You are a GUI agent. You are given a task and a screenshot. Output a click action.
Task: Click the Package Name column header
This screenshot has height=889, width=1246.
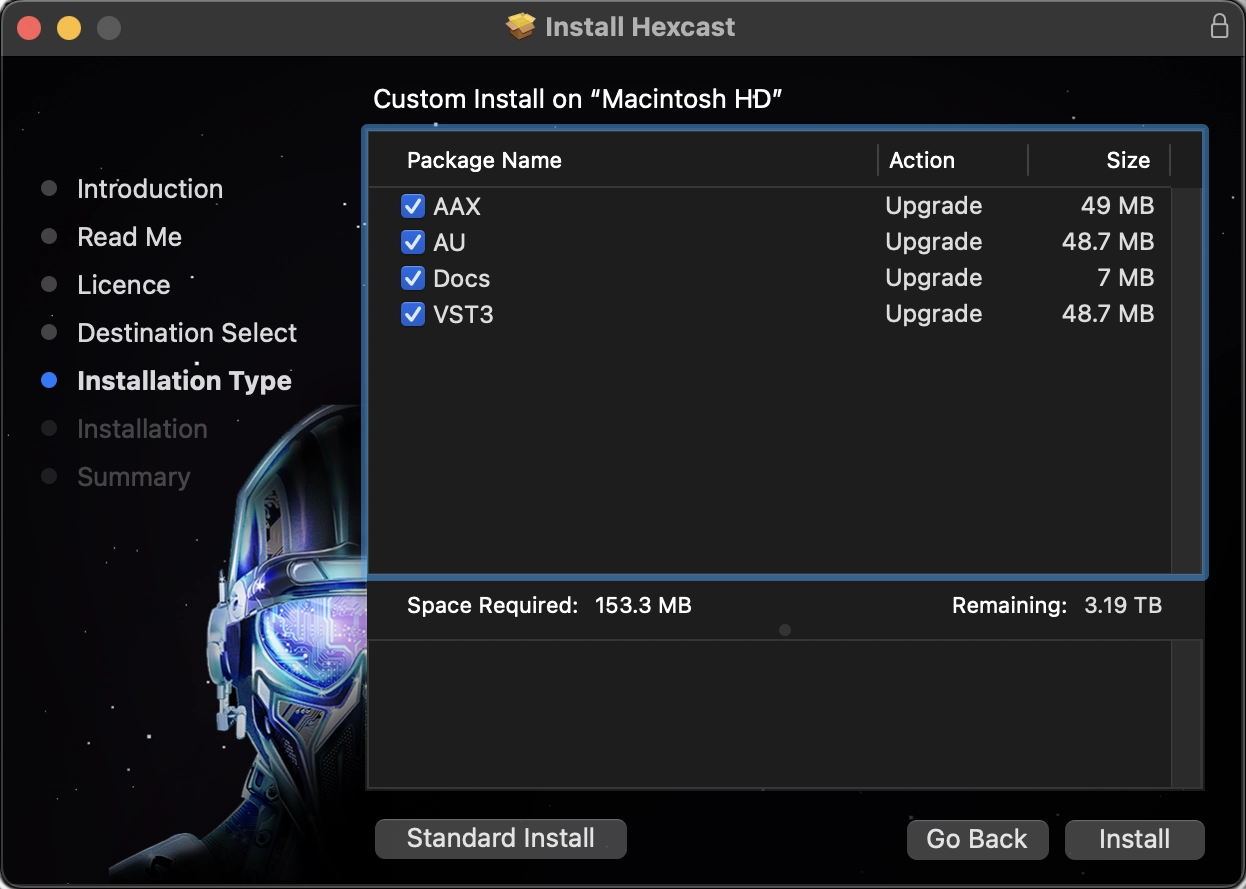click(484, 160)
